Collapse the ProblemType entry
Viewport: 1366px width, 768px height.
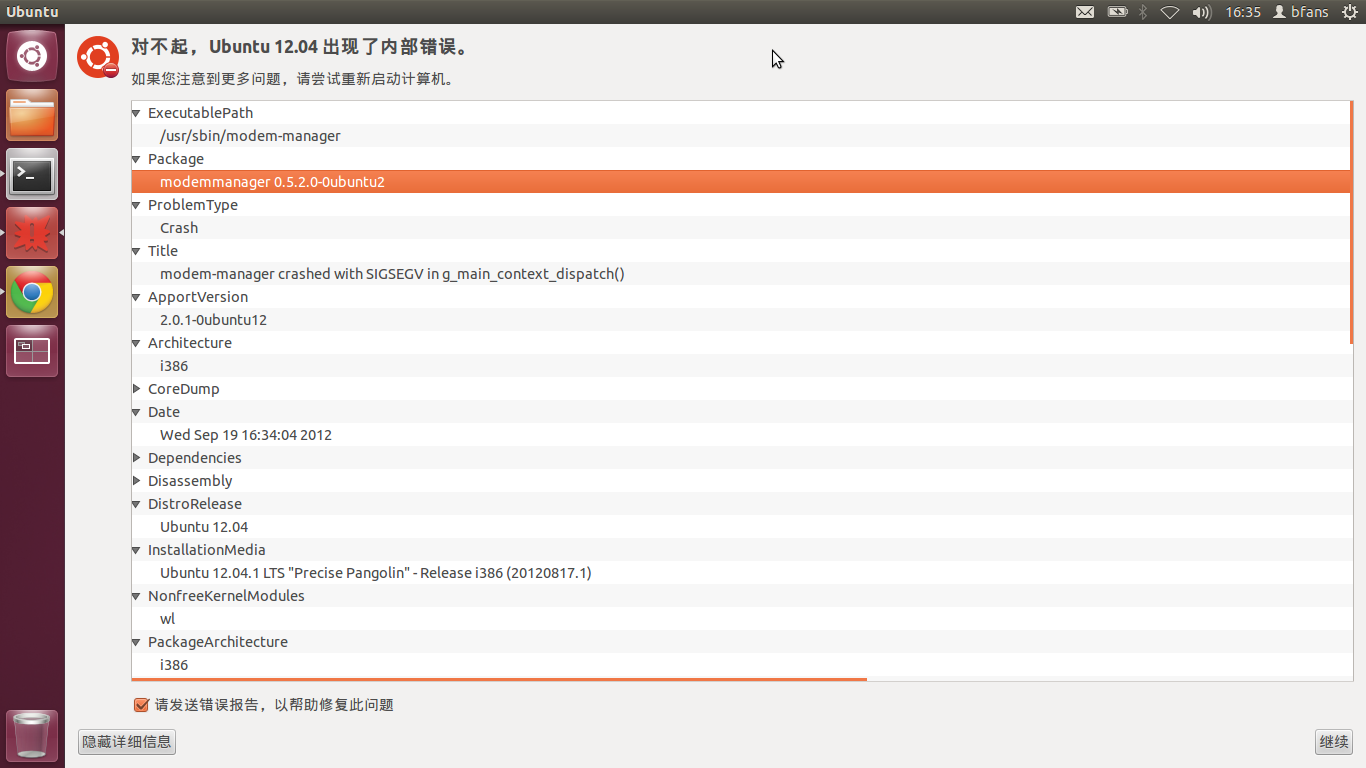click(137, 205)
